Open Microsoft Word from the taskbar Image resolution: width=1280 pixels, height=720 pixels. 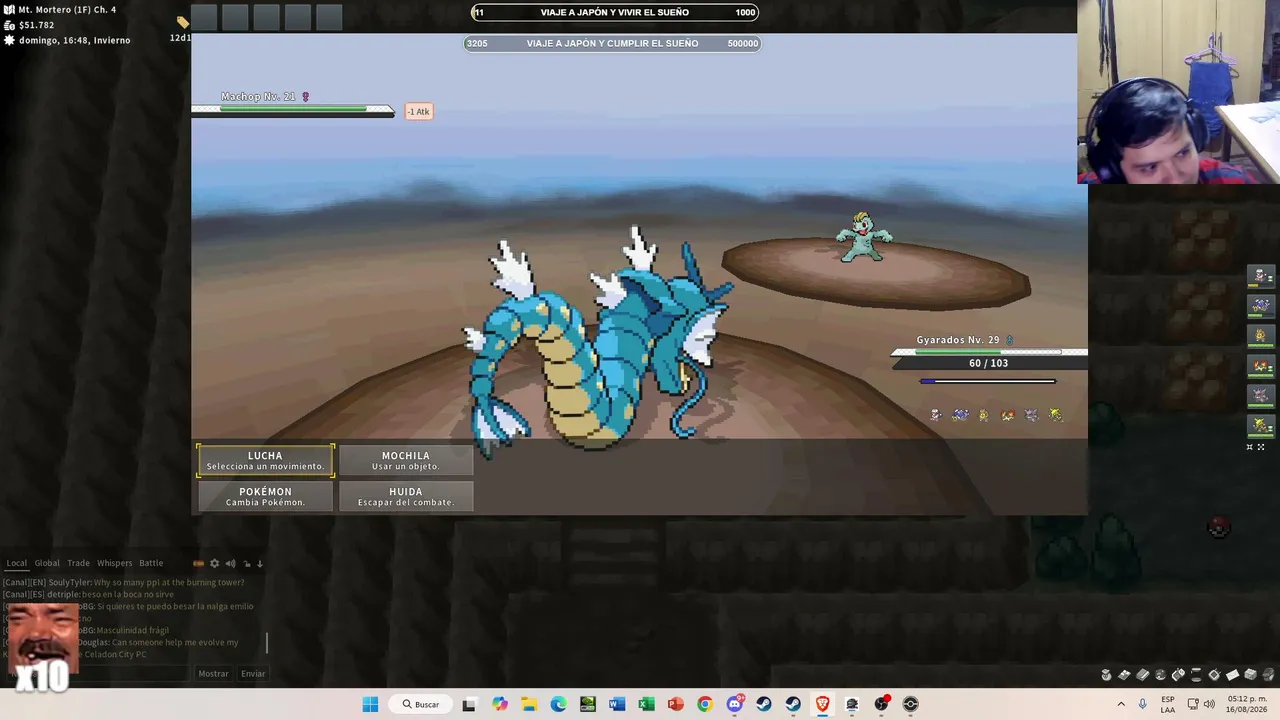point(617,704)
